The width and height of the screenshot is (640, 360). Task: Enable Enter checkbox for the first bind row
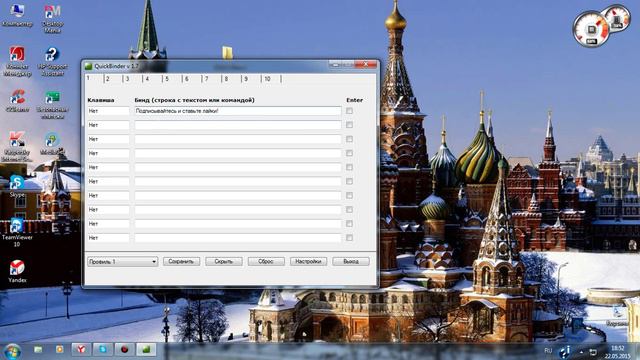(x=349, y=111)
